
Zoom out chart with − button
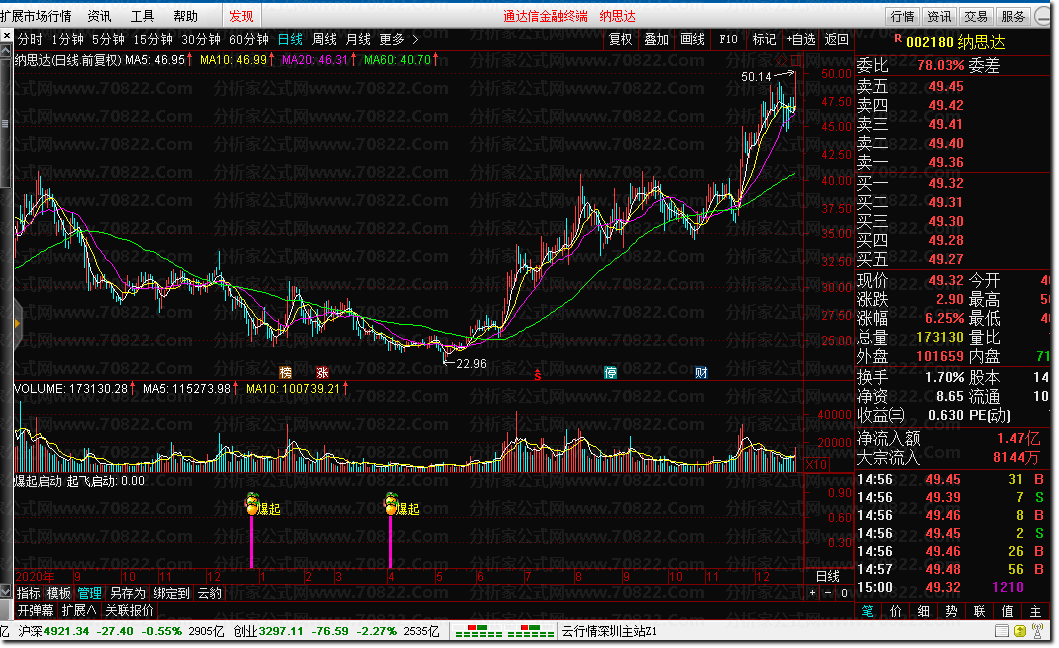pyautogui.click(x=828, y=593)
